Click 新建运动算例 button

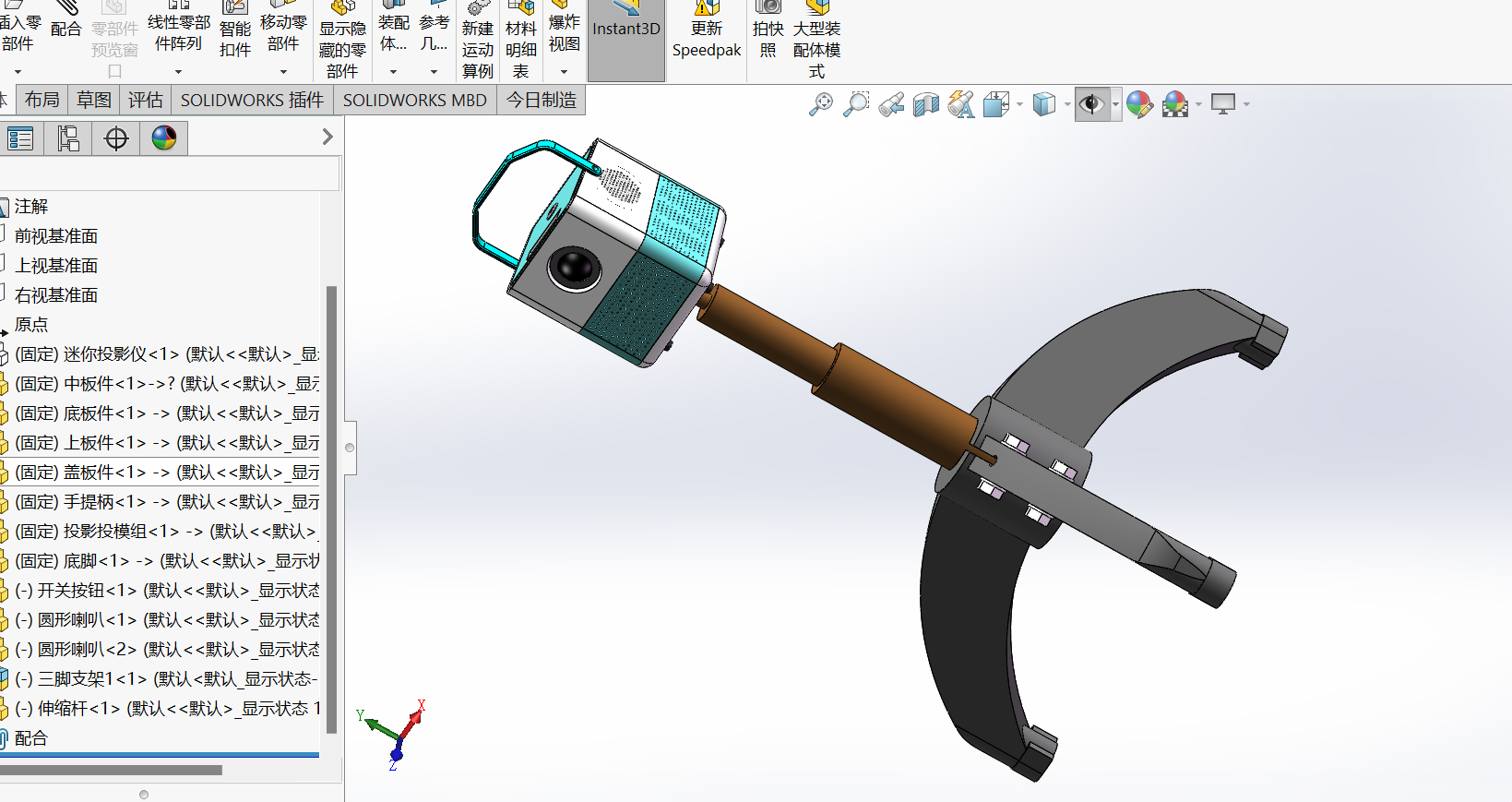478,39
